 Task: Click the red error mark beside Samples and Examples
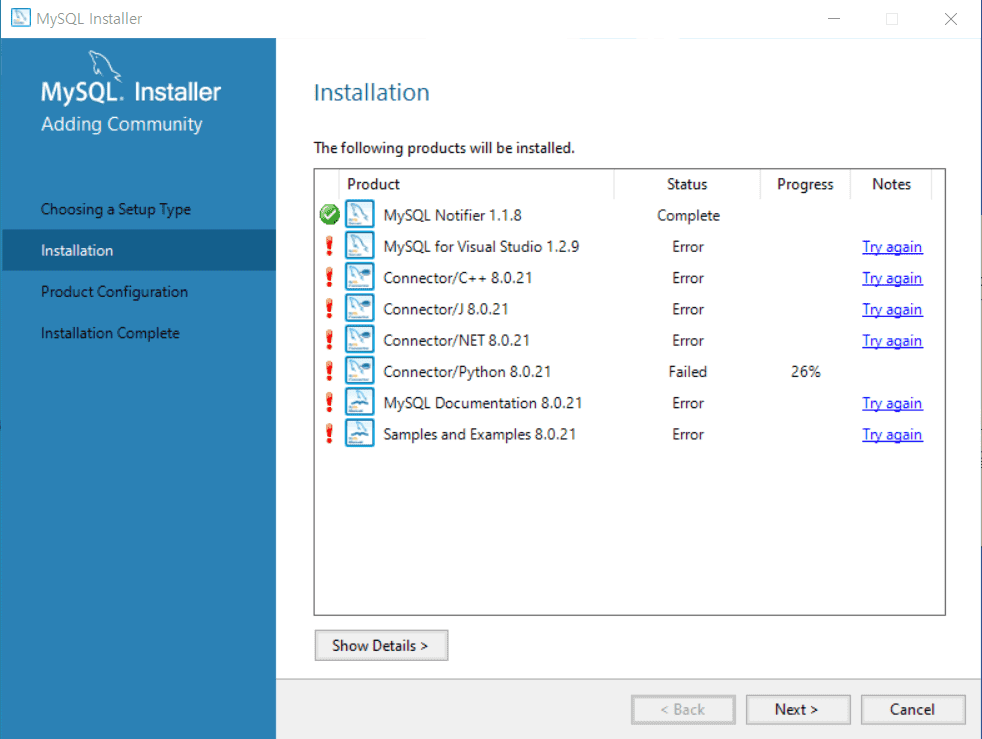[329, 433]
